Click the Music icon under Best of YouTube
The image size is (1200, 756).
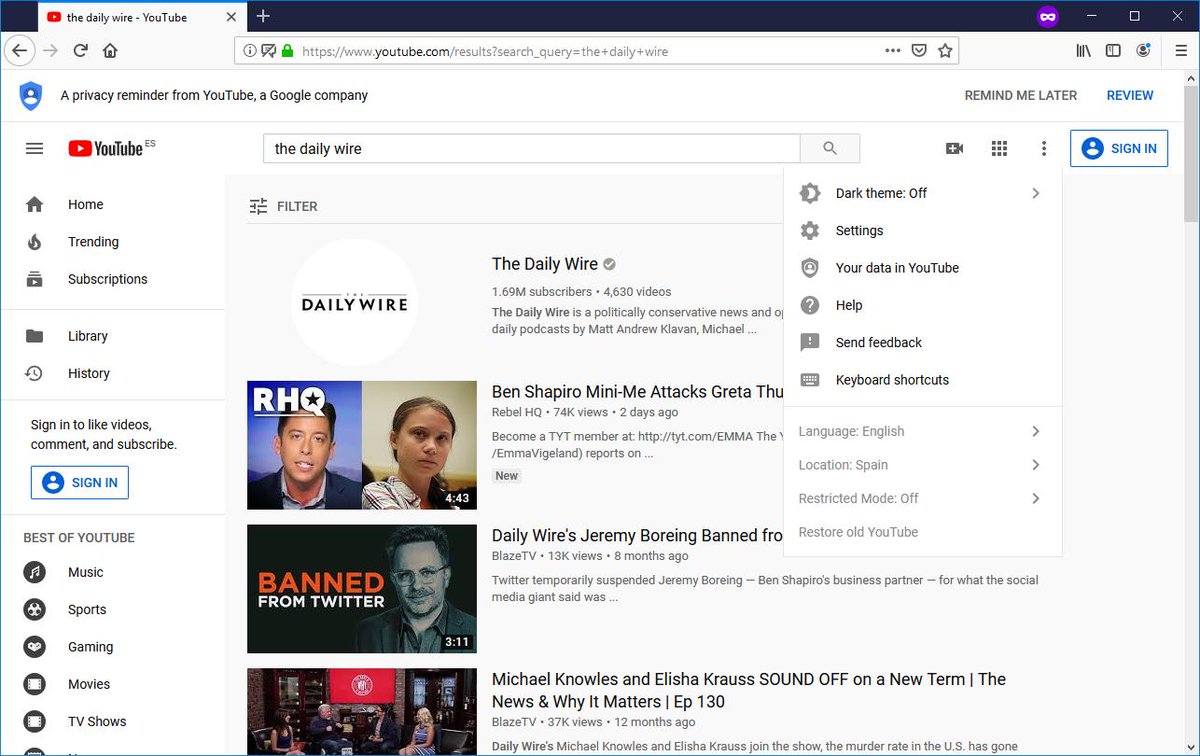[34, 572]
